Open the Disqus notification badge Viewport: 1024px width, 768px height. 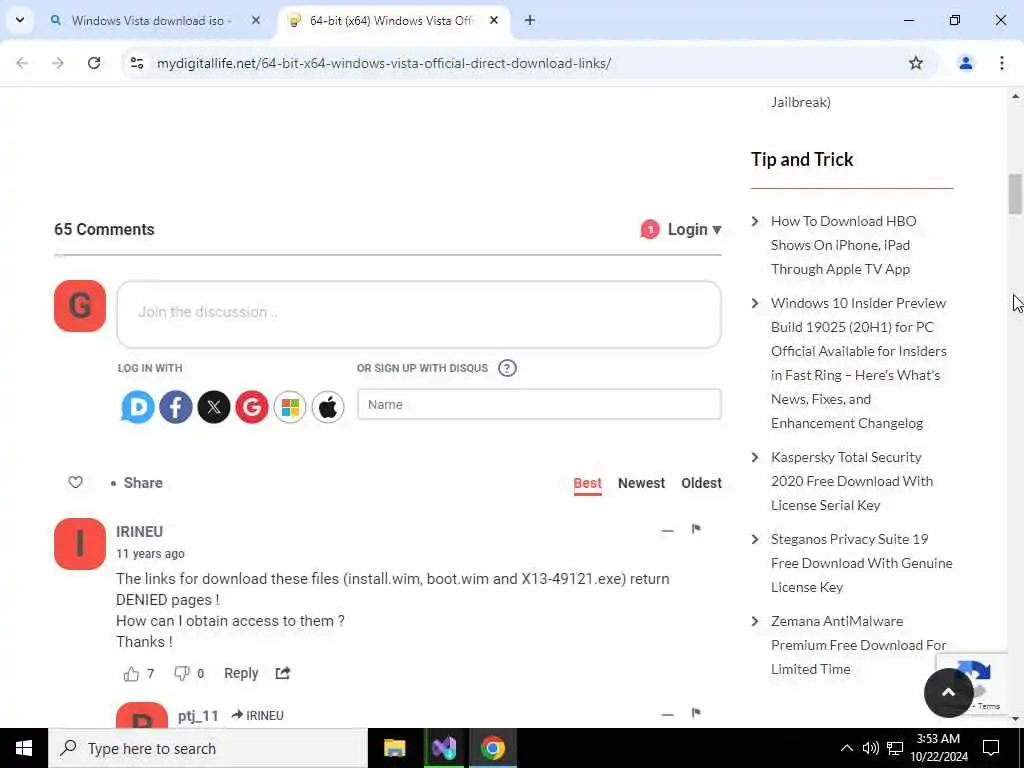[x=650, y=229]
